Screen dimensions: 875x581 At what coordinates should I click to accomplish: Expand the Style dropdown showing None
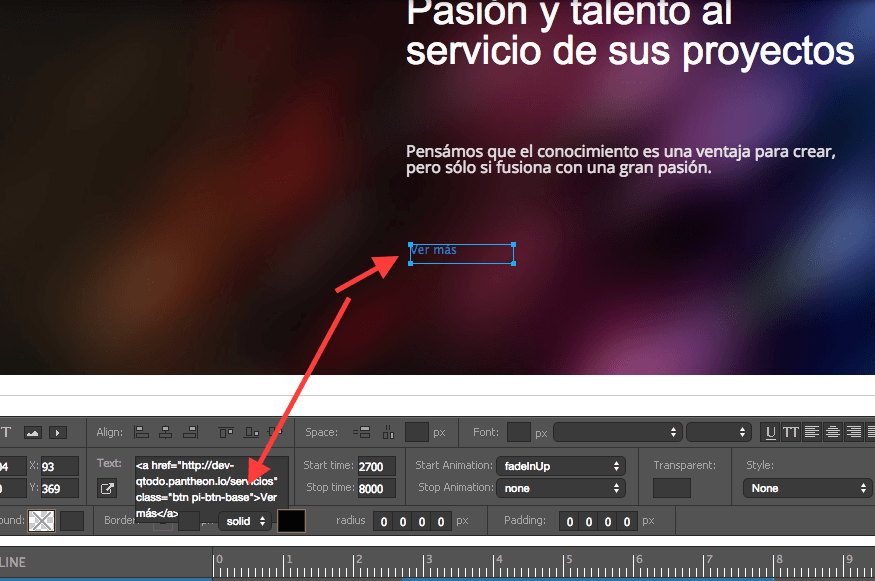806,488
